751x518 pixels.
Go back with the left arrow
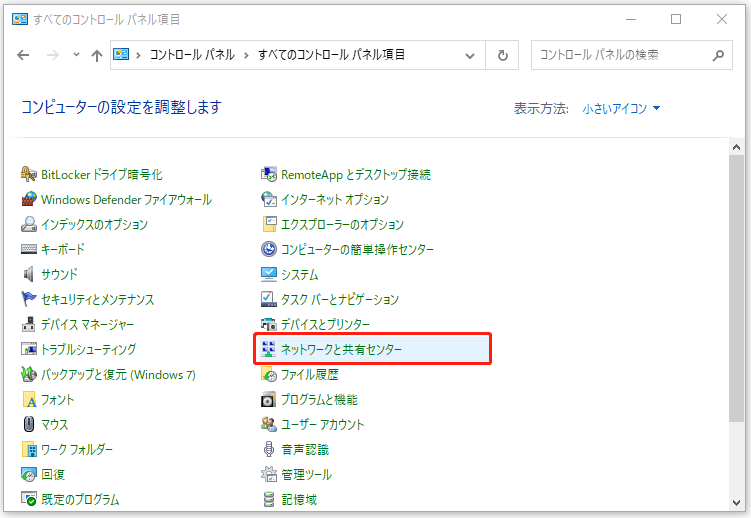(23, 56)
